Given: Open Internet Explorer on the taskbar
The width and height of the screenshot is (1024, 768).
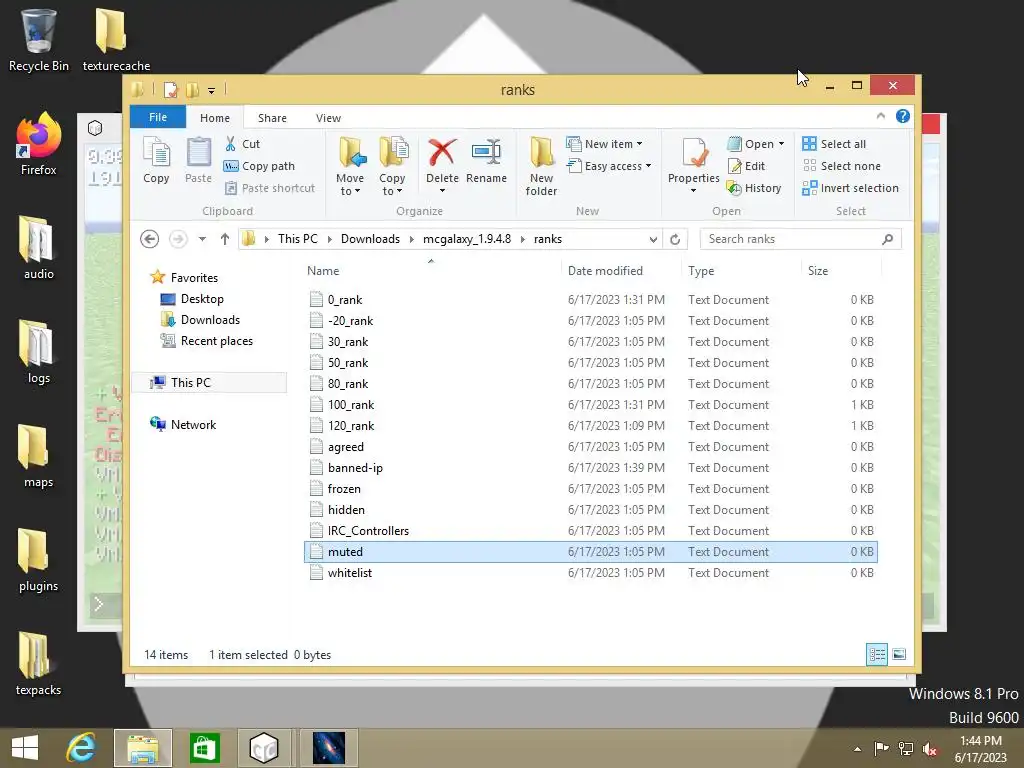Looking at the screenshot, I should tap(81, 748).
